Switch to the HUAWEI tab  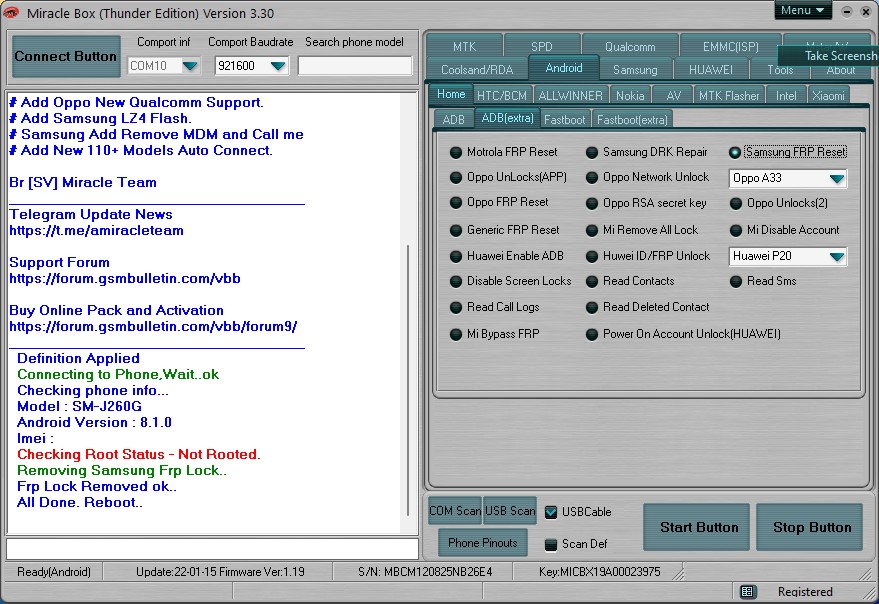tap(711, 70)
